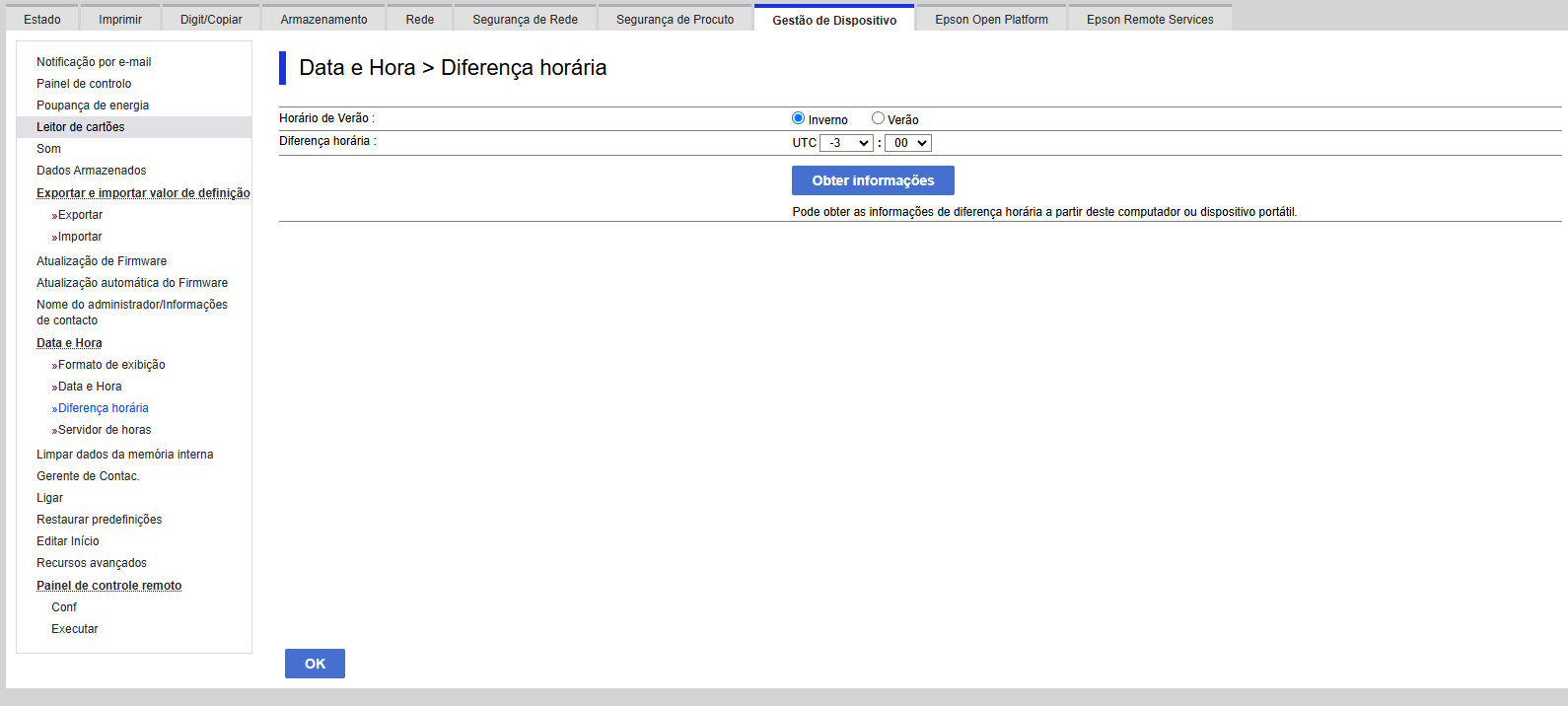Open Notificação por e-mail settings
1568x706 pixels.
(94, 62)
